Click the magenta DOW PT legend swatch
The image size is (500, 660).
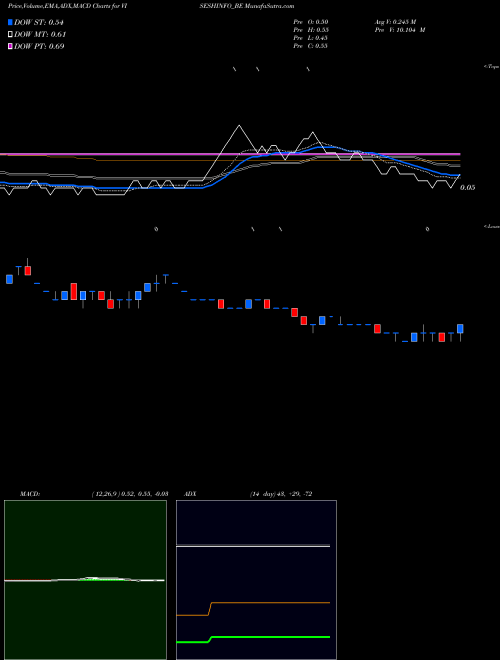coord(10,46)
